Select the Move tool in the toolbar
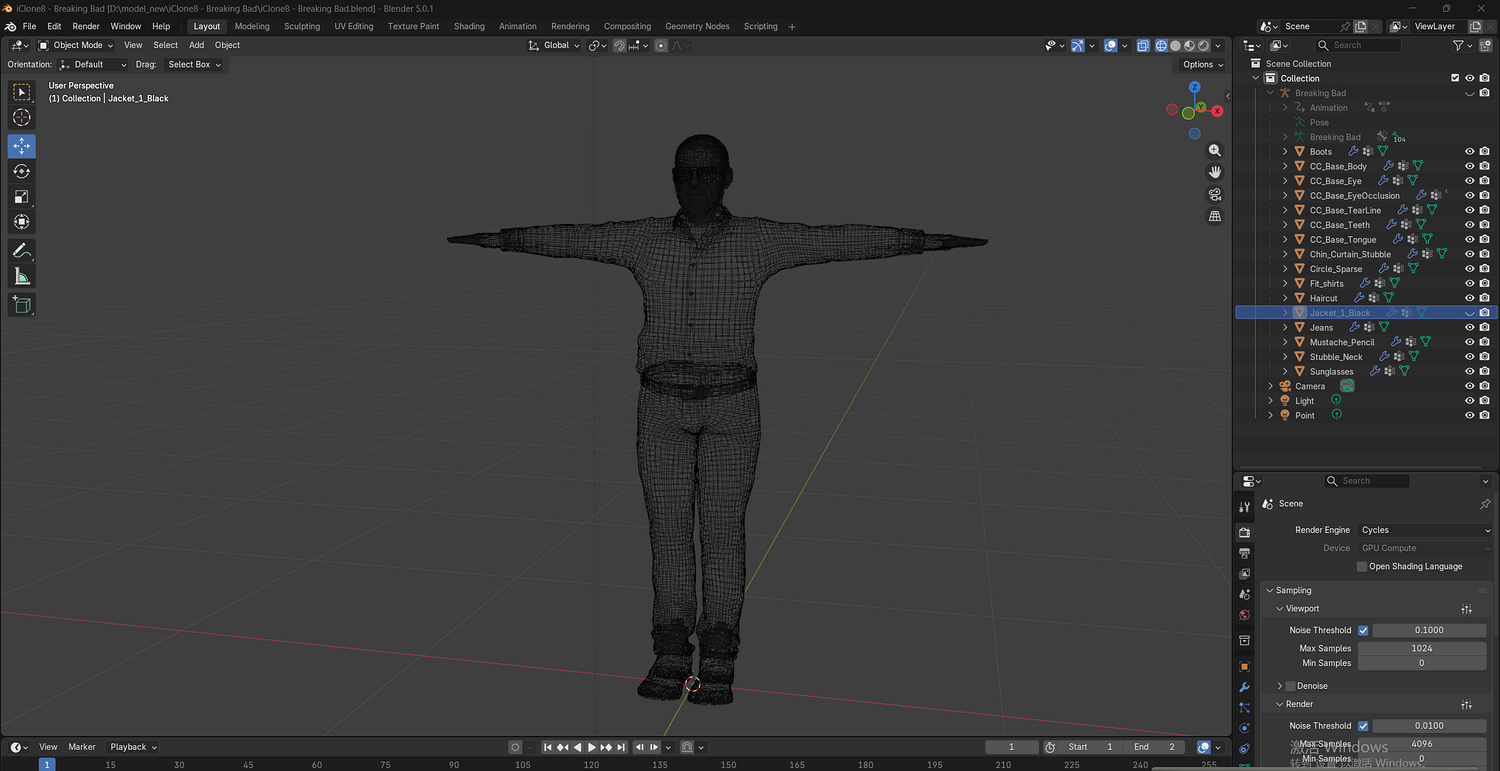This screenshot has height=771, width=1500. pyautogui.click(x=21, y=146)
